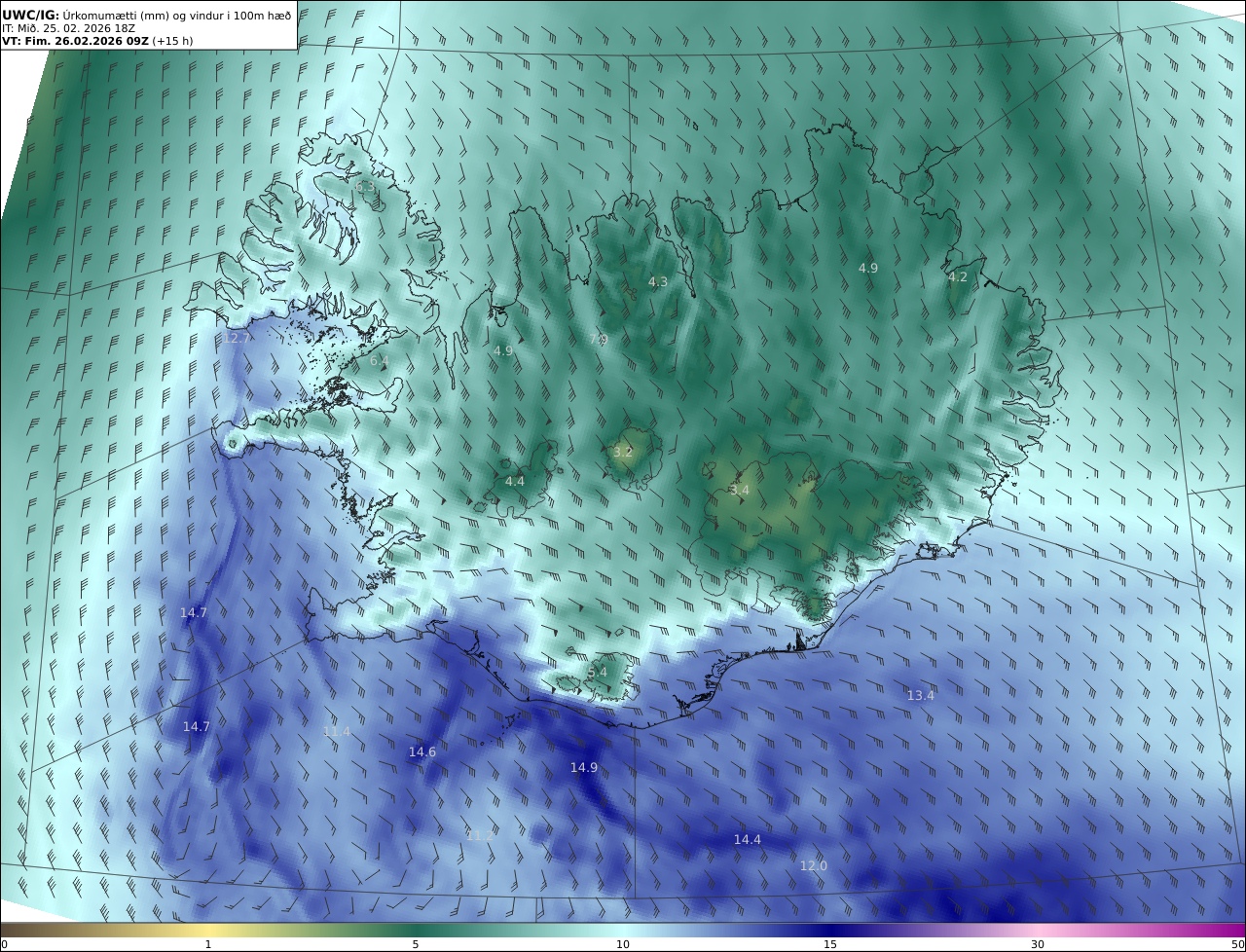Image resolution: width=1246 pixels, height=952 pixels.
Task: Click the 30 tick on the color scale
Action: tap(1038, 945)
